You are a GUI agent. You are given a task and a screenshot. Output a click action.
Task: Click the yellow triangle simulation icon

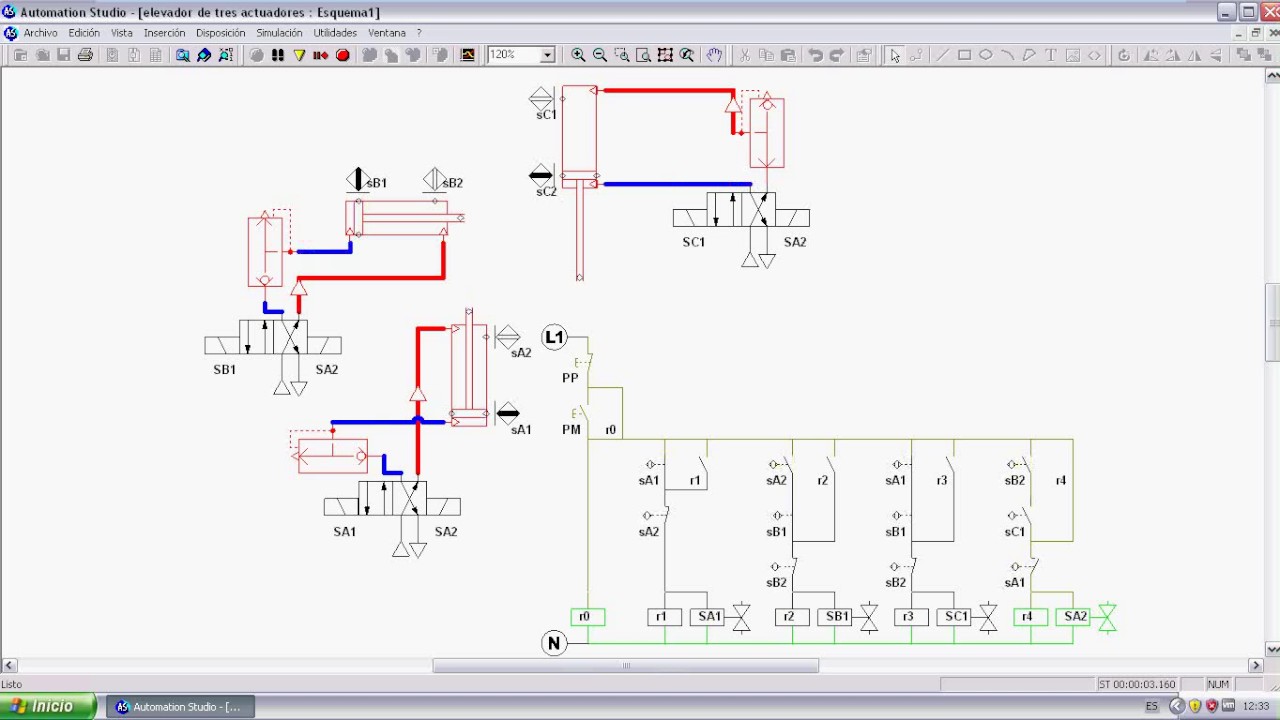click(x=299, y=55)
